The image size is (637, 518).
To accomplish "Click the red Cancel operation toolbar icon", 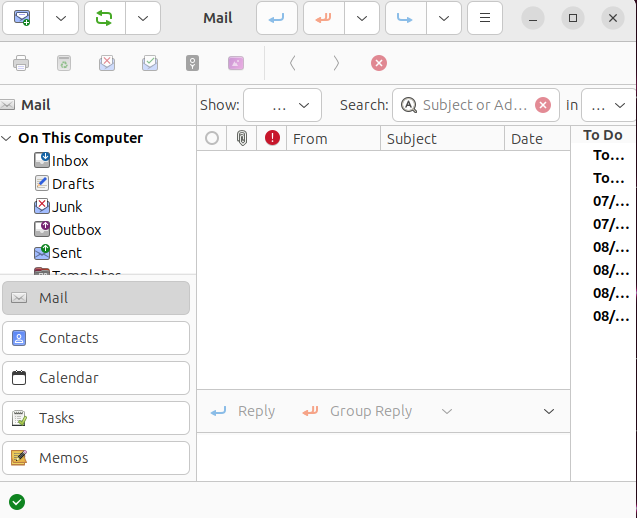I will click(379, 63).
